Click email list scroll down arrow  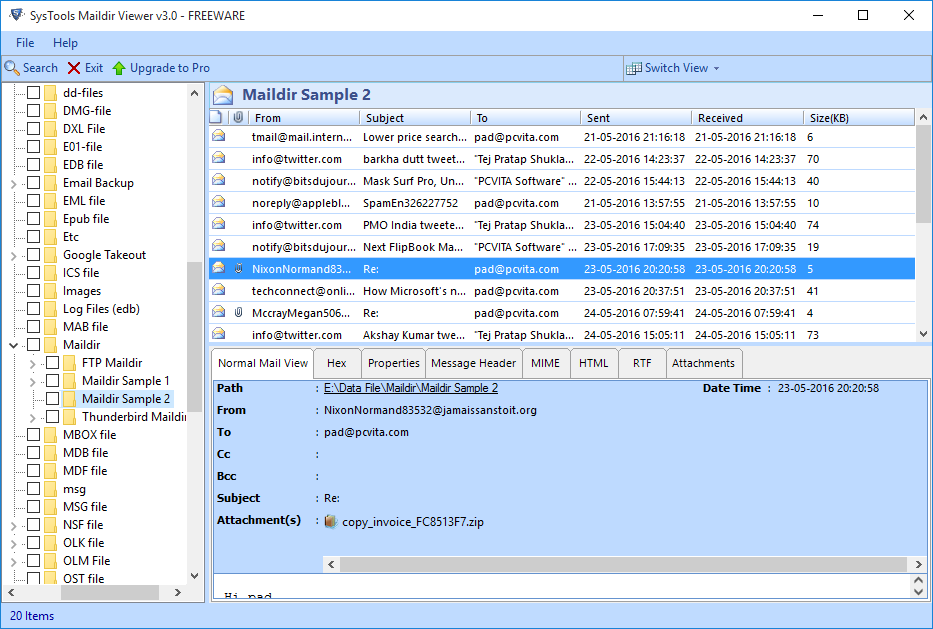(923, 334)
